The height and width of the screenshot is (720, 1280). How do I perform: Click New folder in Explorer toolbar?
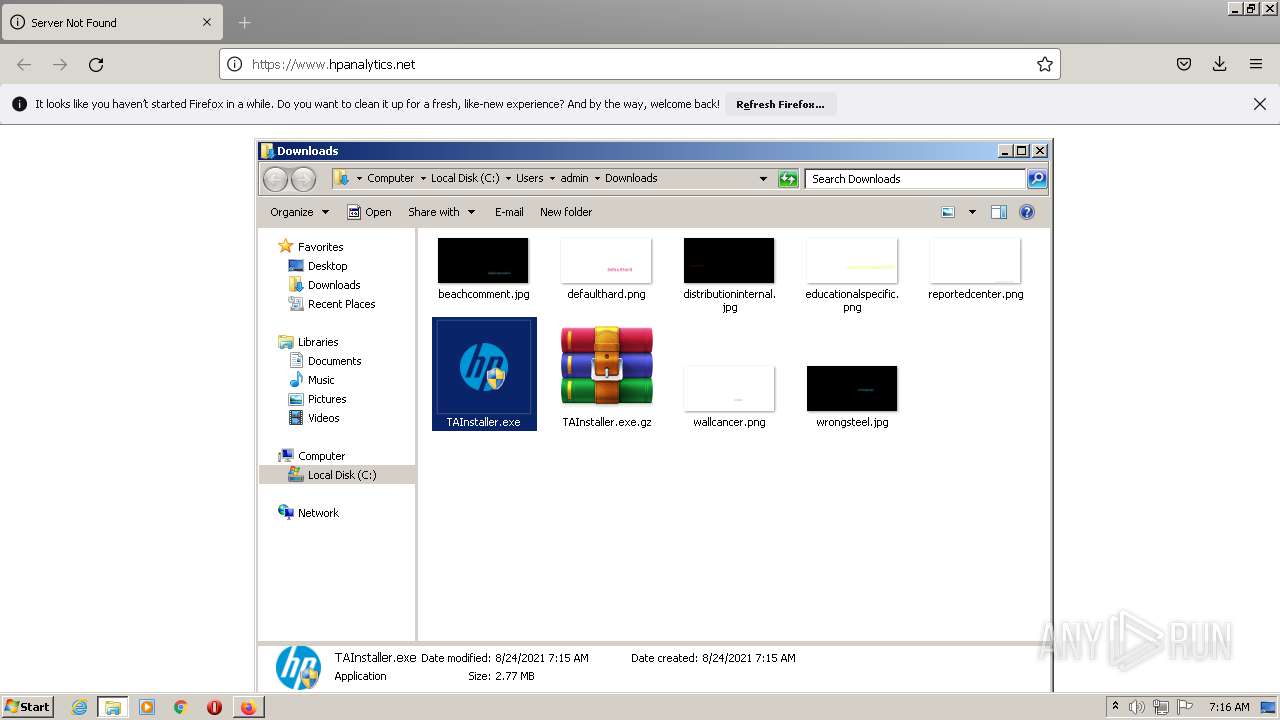click(x=566, y=212)
